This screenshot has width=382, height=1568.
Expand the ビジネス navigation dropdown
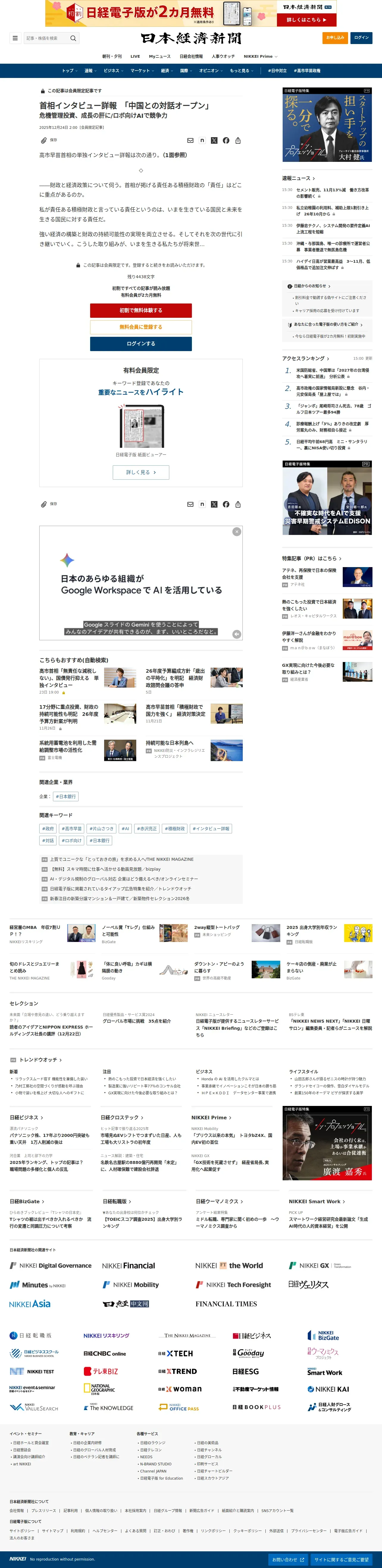[113, 71]
